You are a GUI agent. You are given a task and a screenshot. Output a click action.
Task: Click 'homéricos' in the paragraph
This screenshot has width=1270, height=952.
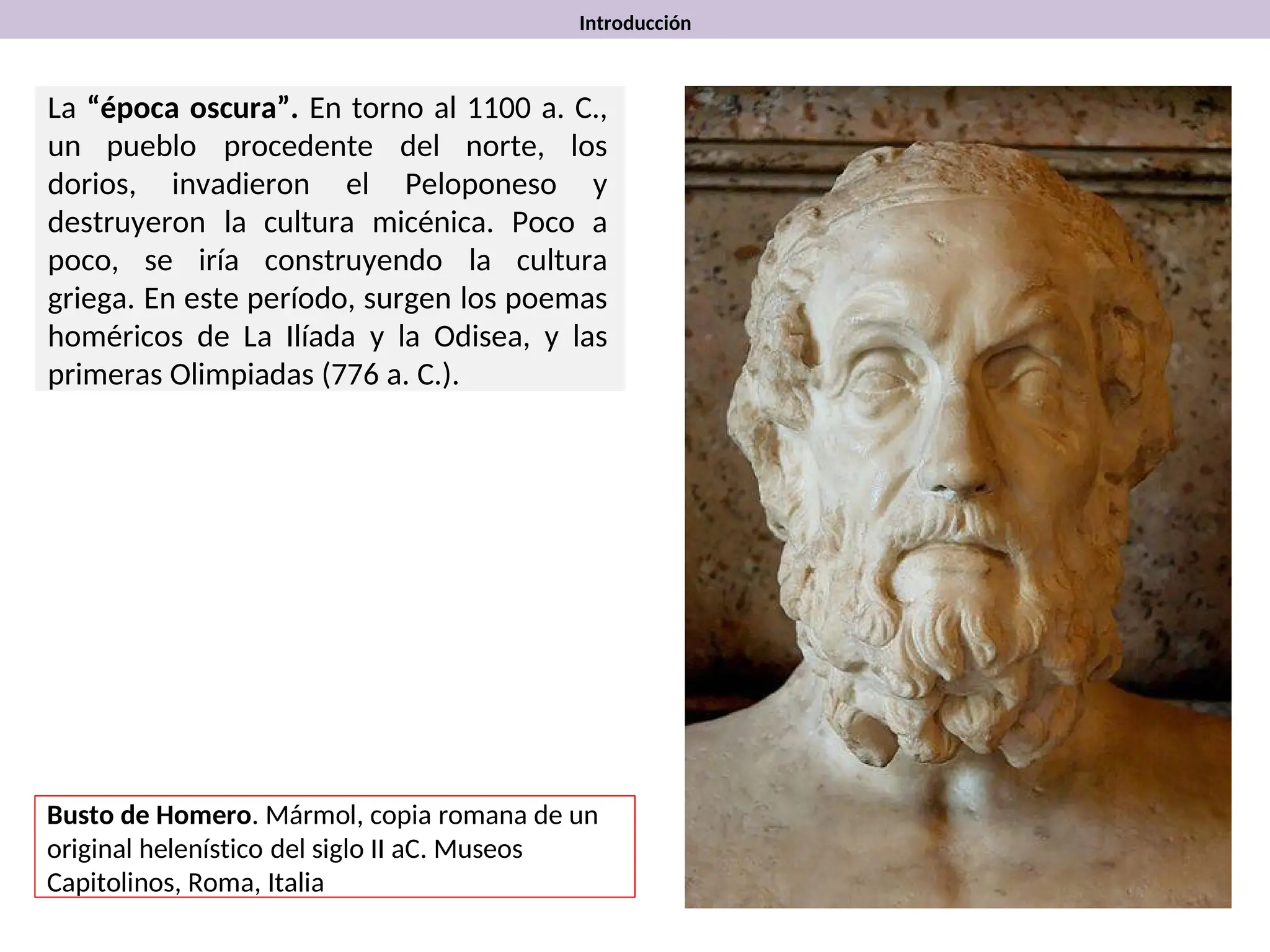point(115,337)
